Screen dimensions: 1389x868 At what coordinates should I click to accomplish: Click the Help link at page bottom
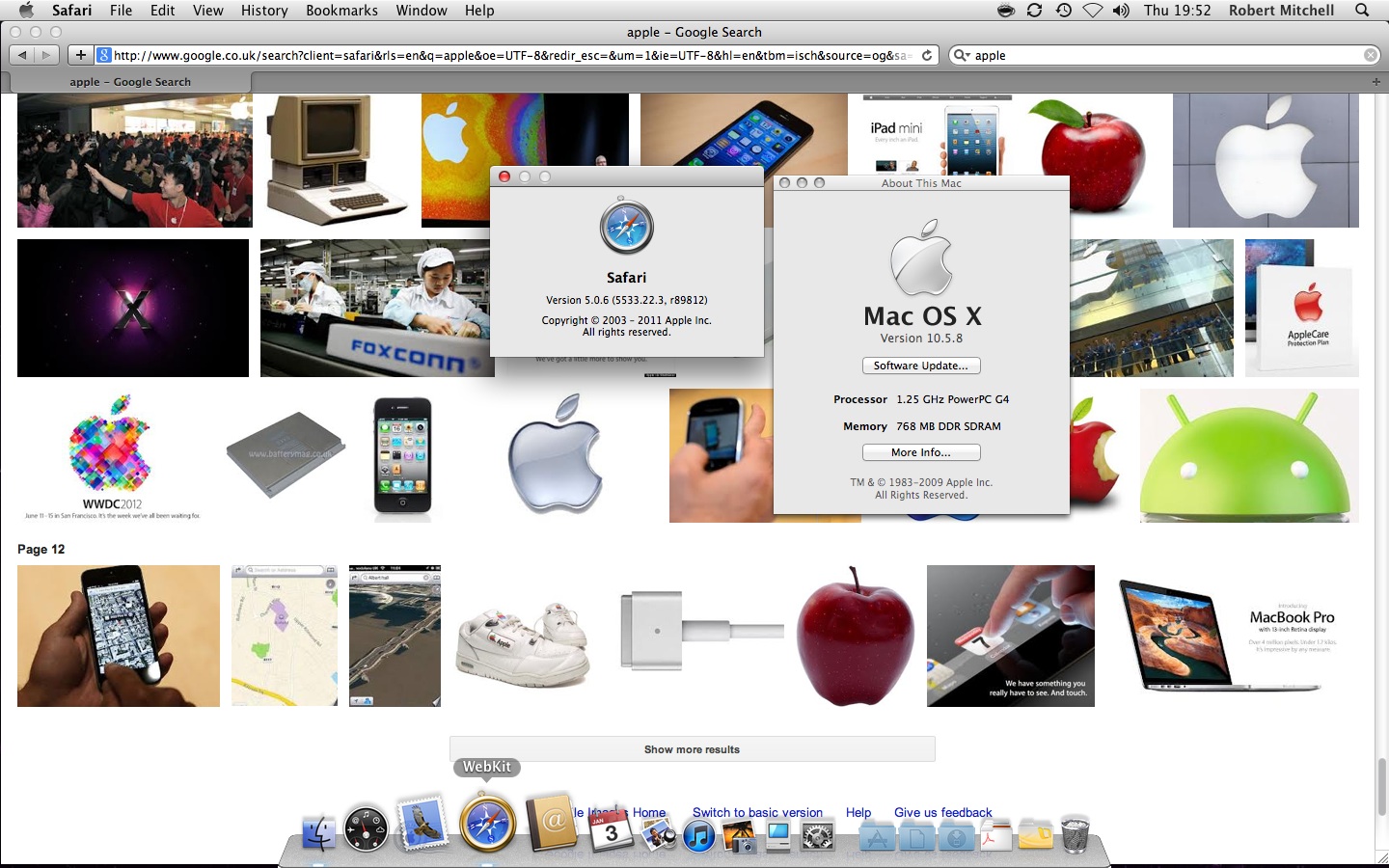pos(858,812)
